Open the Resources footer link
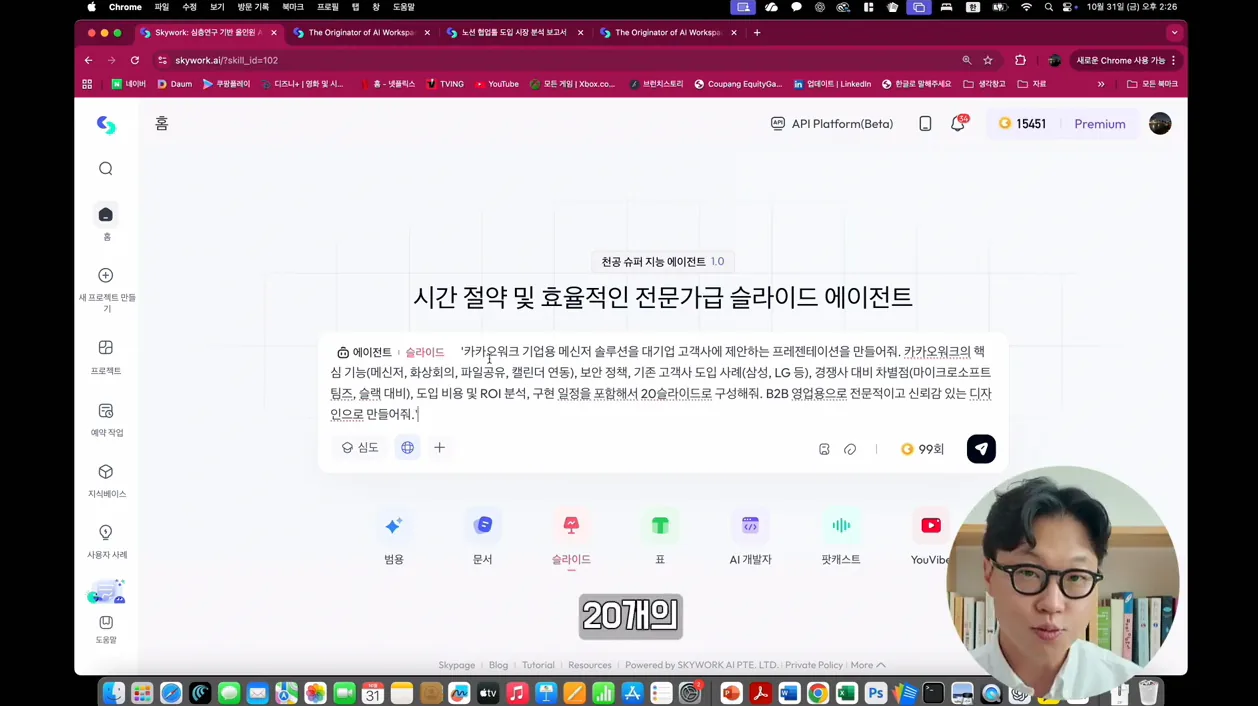The image size is (1258, 706). [590, 665]
